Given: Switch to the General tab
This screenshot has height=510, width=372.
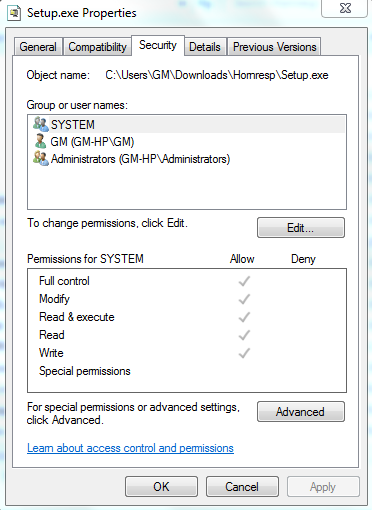Looking at the screenshot, I should [38, 47].
